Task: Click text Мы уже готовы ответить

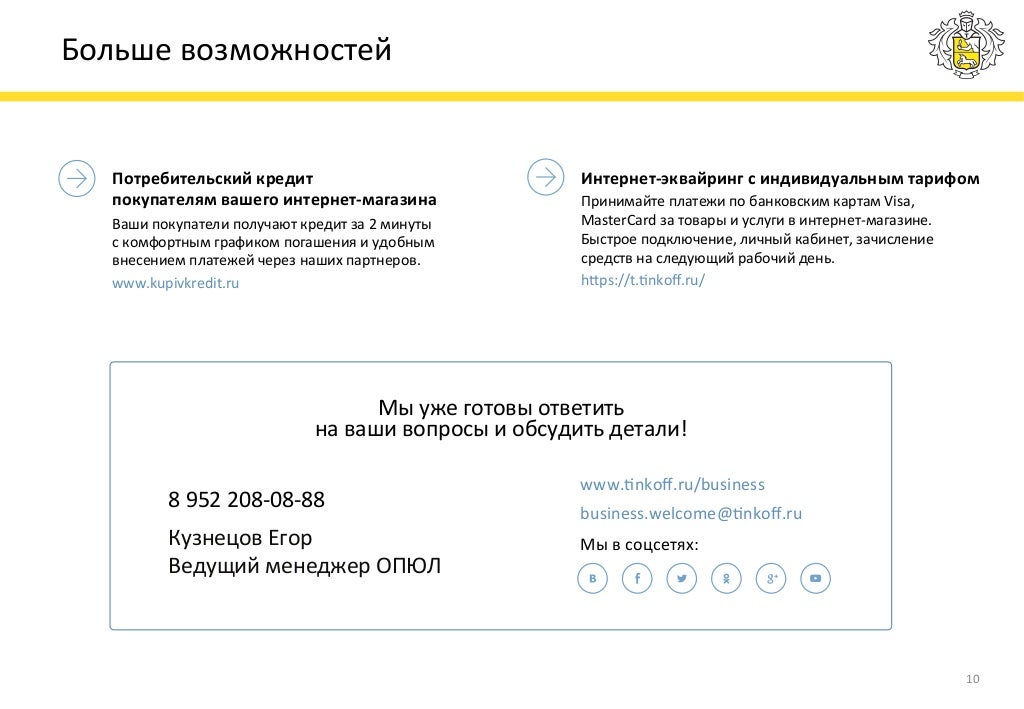Action: pos(501,407)
